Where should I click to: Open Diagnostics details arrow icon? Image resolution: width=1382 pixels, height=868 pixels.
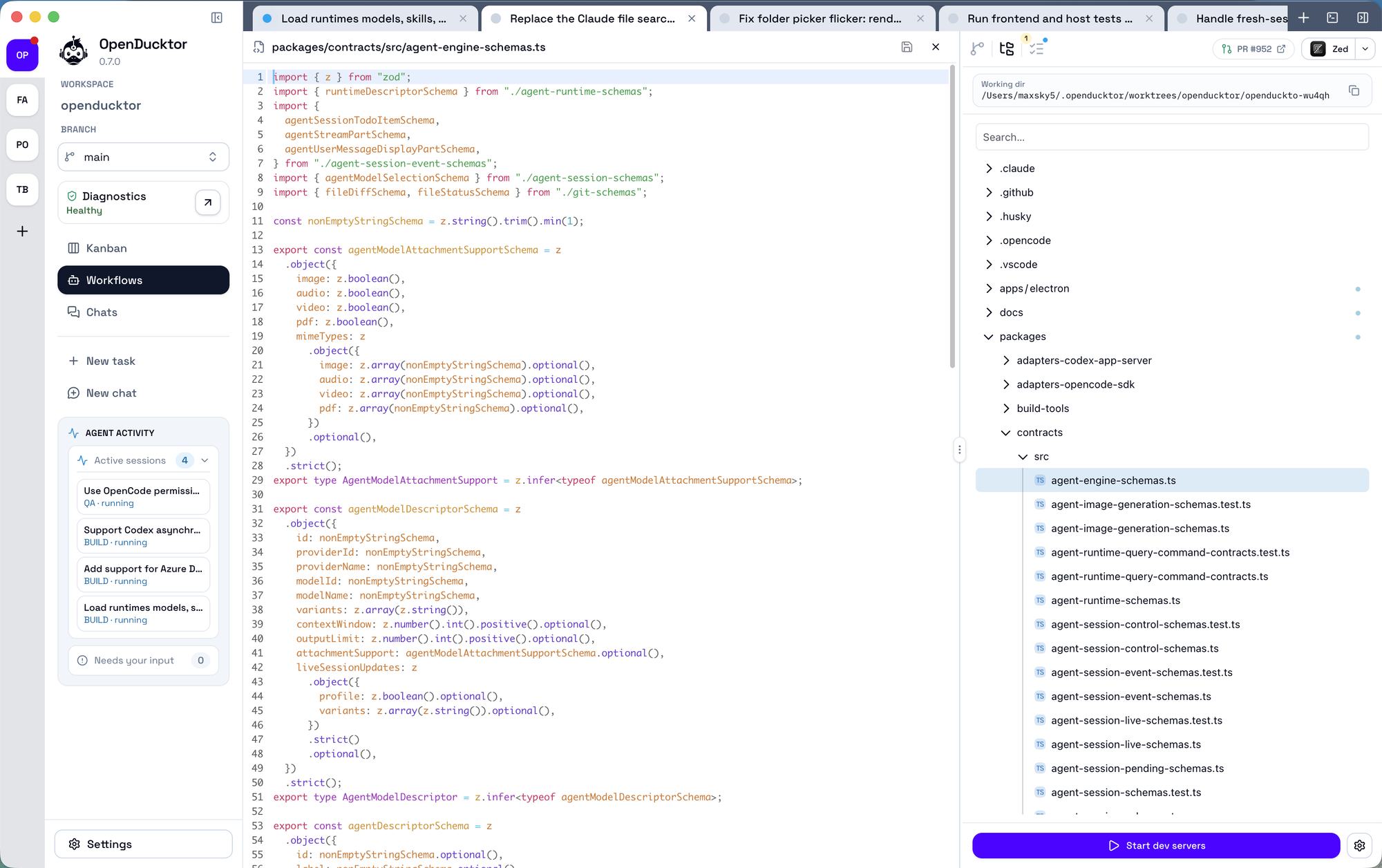(207, 202)
